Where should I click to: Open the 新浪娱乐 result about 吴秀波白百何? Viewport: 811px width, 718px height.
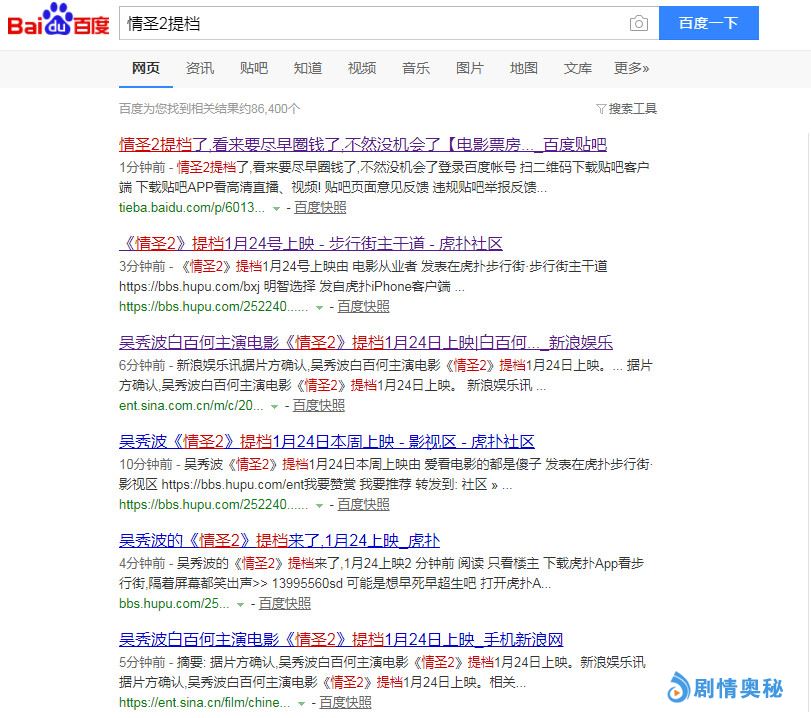(x=365, y=342)
